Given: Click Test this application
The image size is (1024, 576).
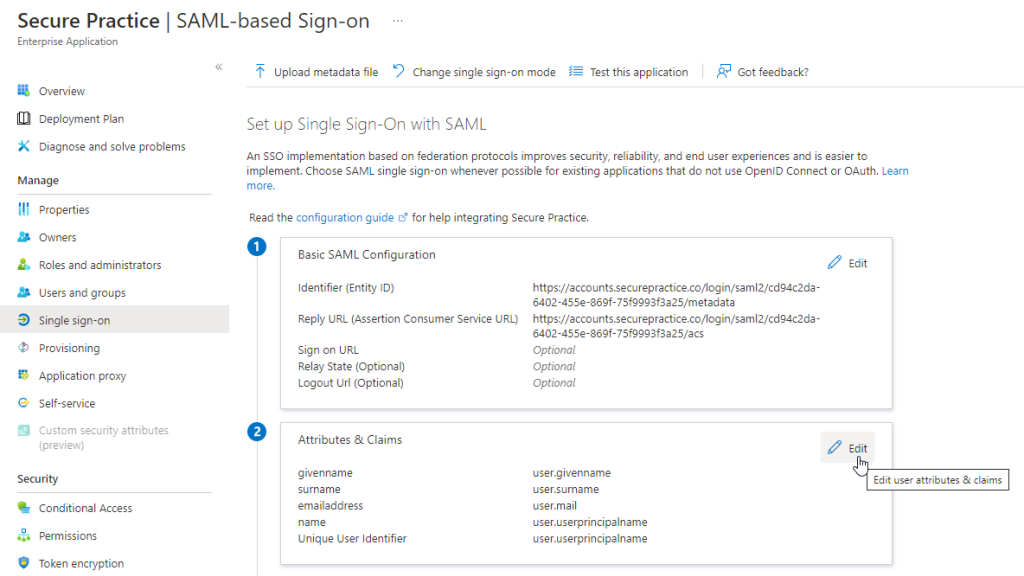Looking at the screenshot, I should click(629, 72).
